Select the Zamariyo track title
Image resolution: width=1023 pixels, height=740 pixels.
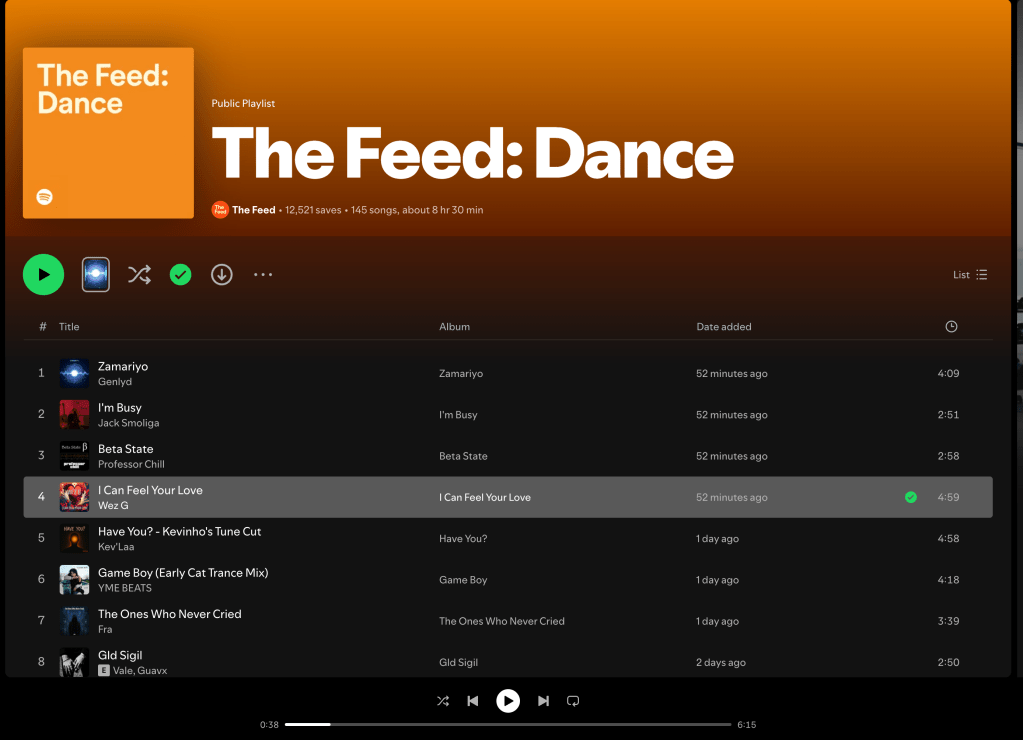point(123,366)
